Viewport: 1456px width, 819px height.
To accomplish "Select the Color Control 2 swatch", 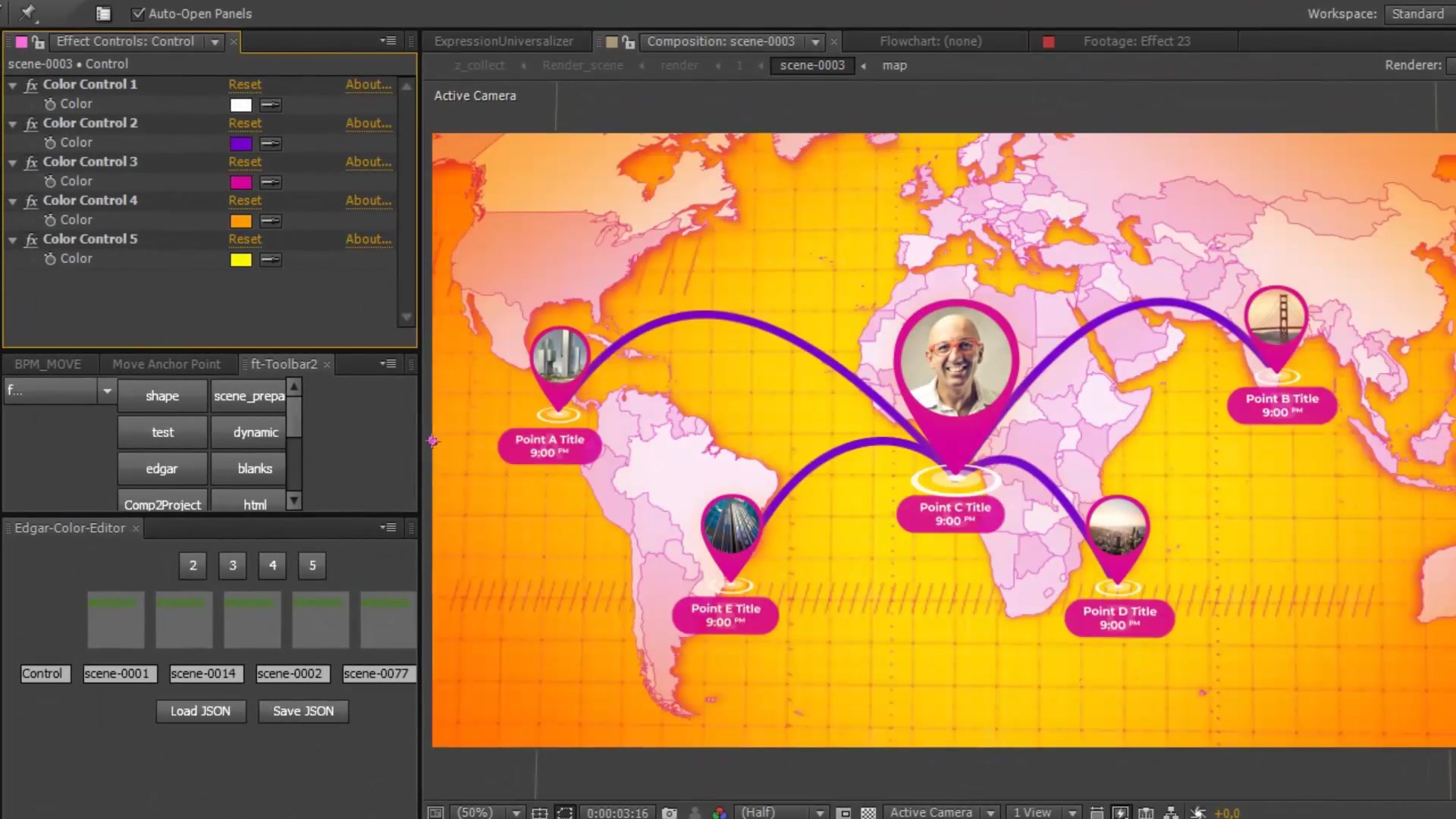I will coord(241,142).
